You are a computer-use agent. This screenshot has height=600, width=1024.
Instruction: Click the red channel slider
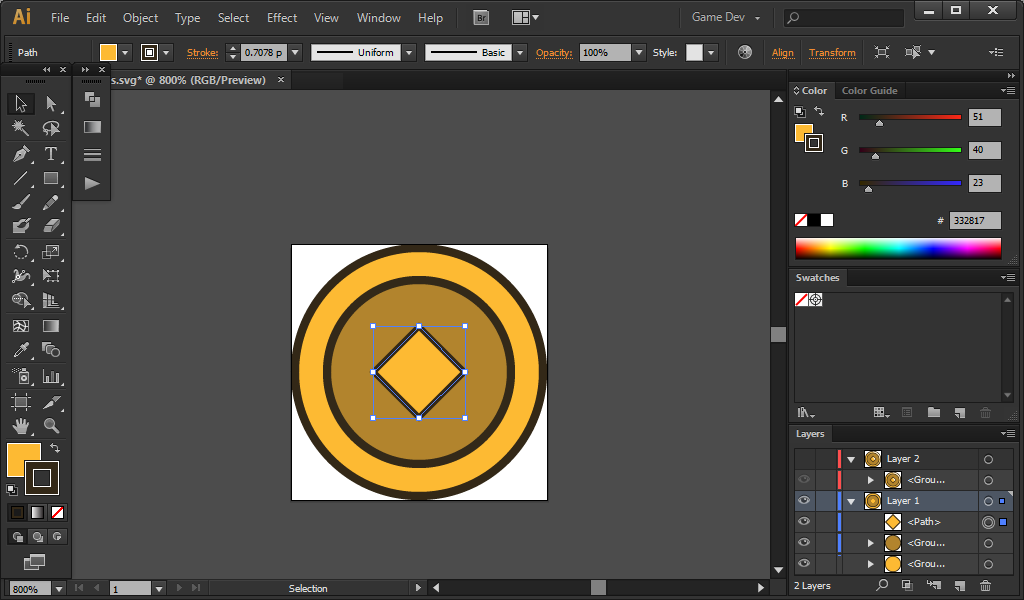click(x=910, y=118)
